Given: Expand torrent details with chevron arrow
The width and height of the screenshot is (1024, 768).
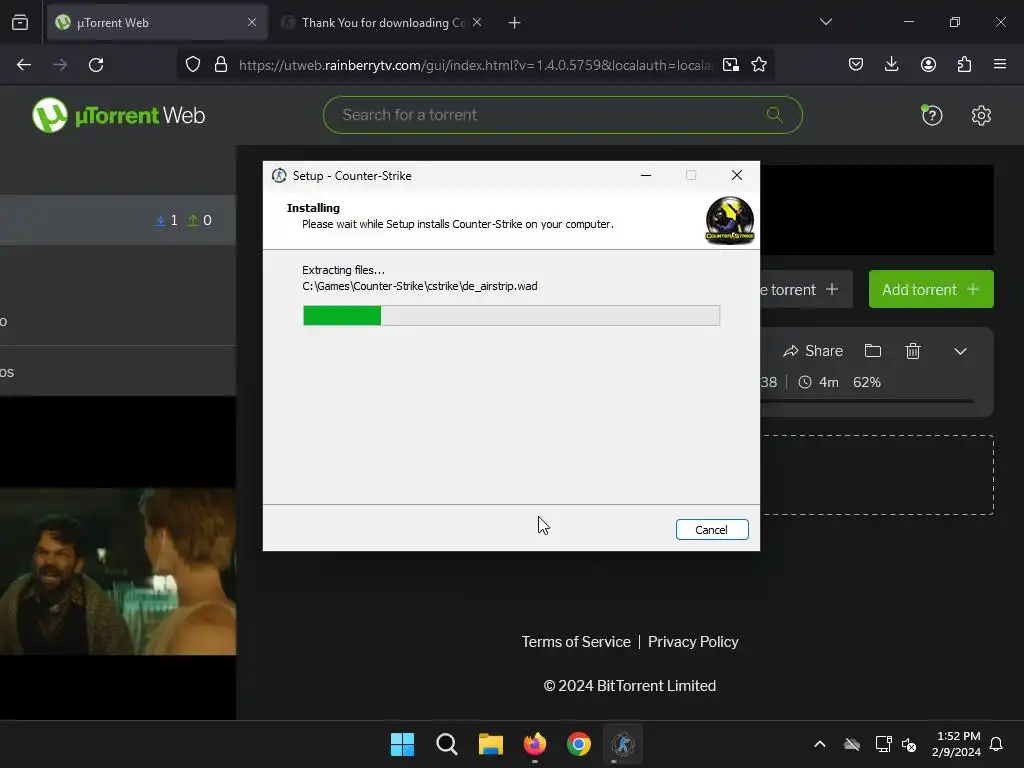Looking at the screenshot, I should 960,351.
